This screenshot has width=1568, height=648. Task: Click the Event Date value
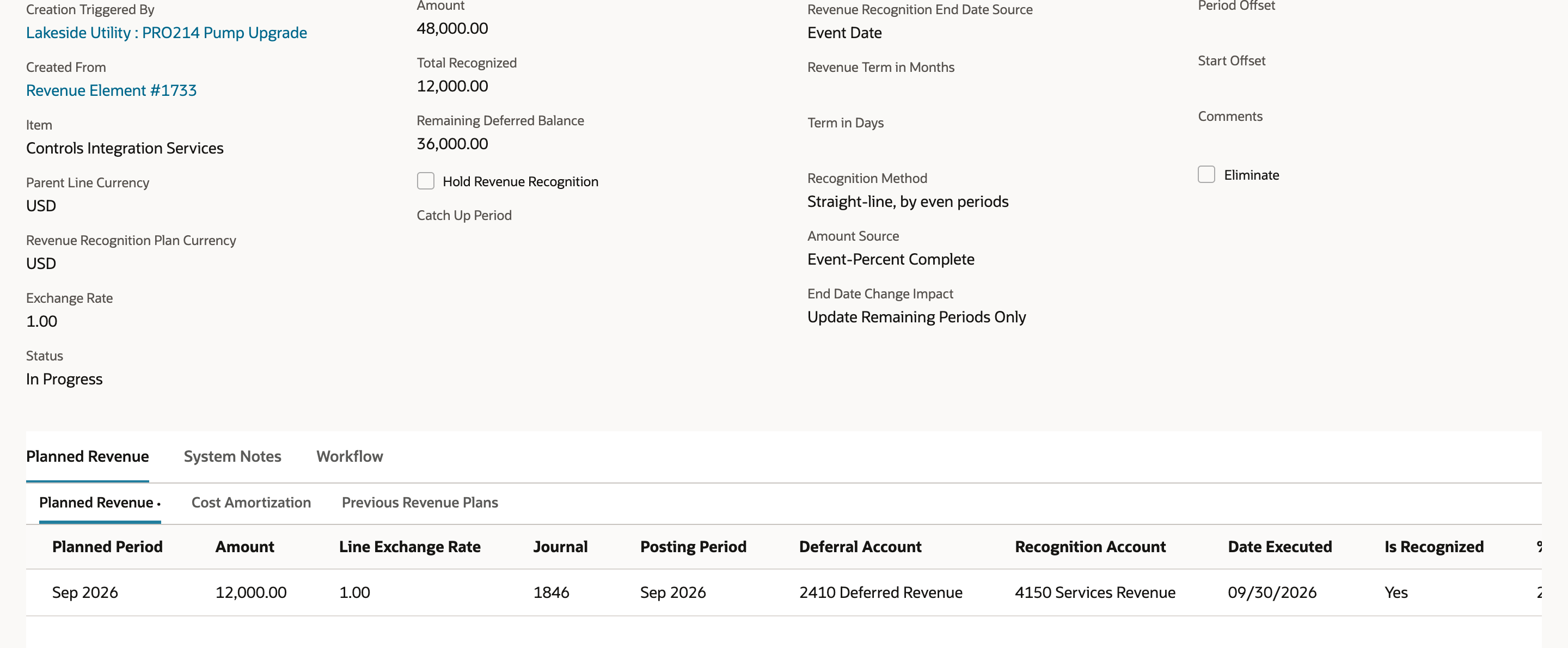tap(844, 33)
